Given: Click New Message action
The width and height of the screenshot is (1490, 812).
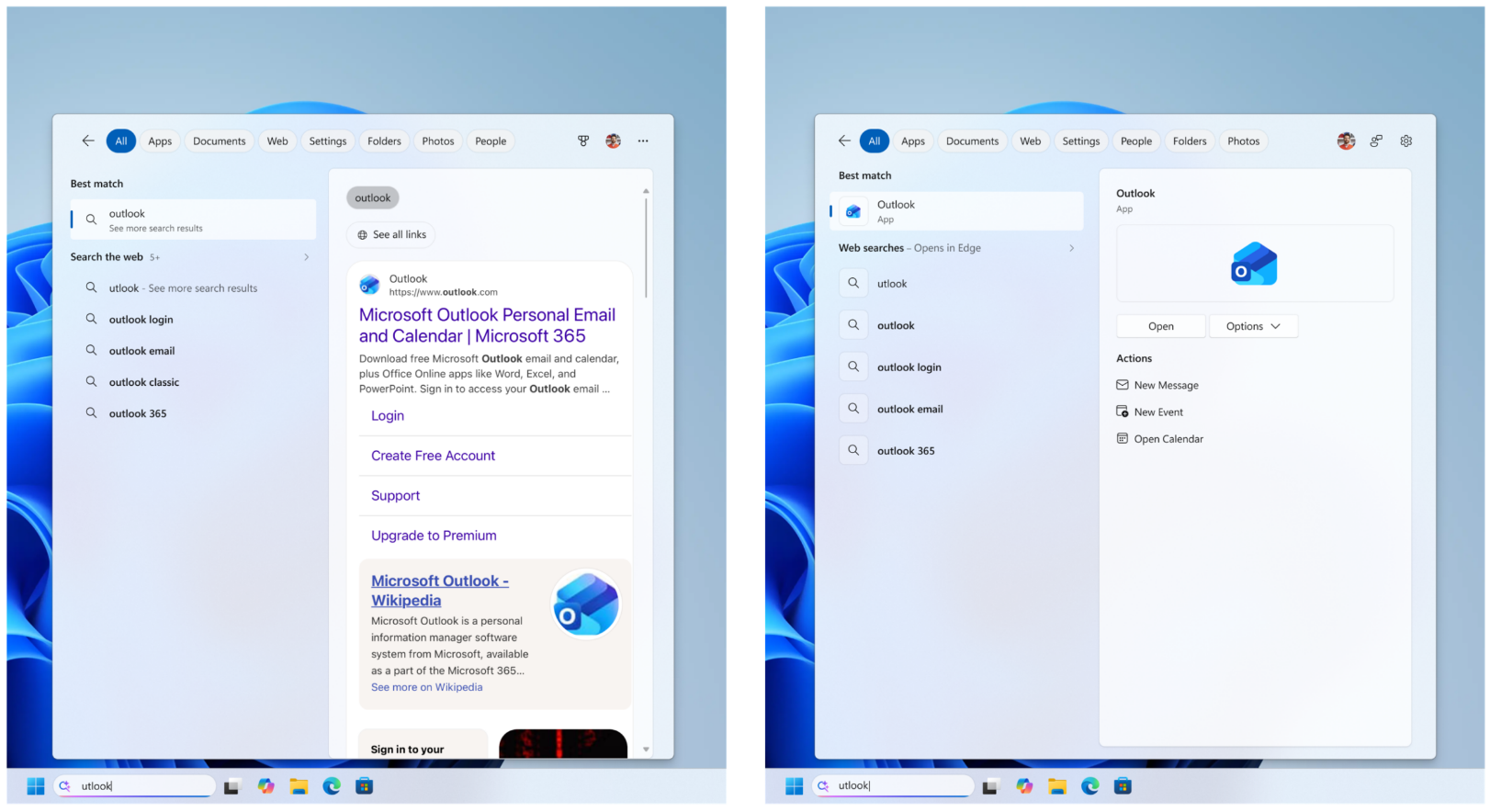Looking at the screenshot, I should [x=1157, y=385].
